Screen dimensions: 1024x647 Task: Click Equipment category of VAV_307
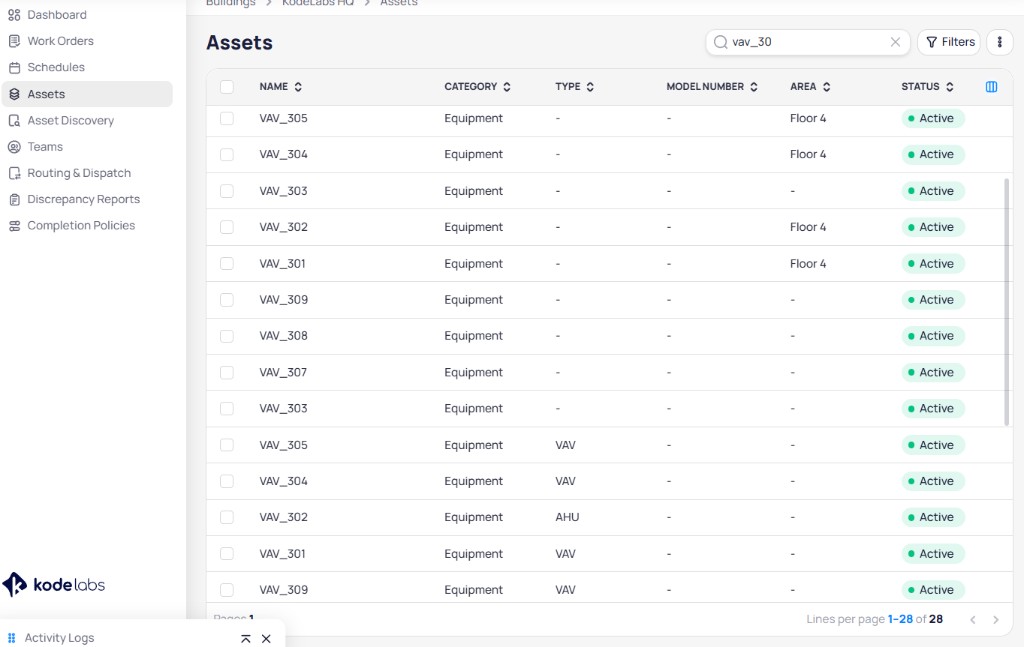[473, 372]
